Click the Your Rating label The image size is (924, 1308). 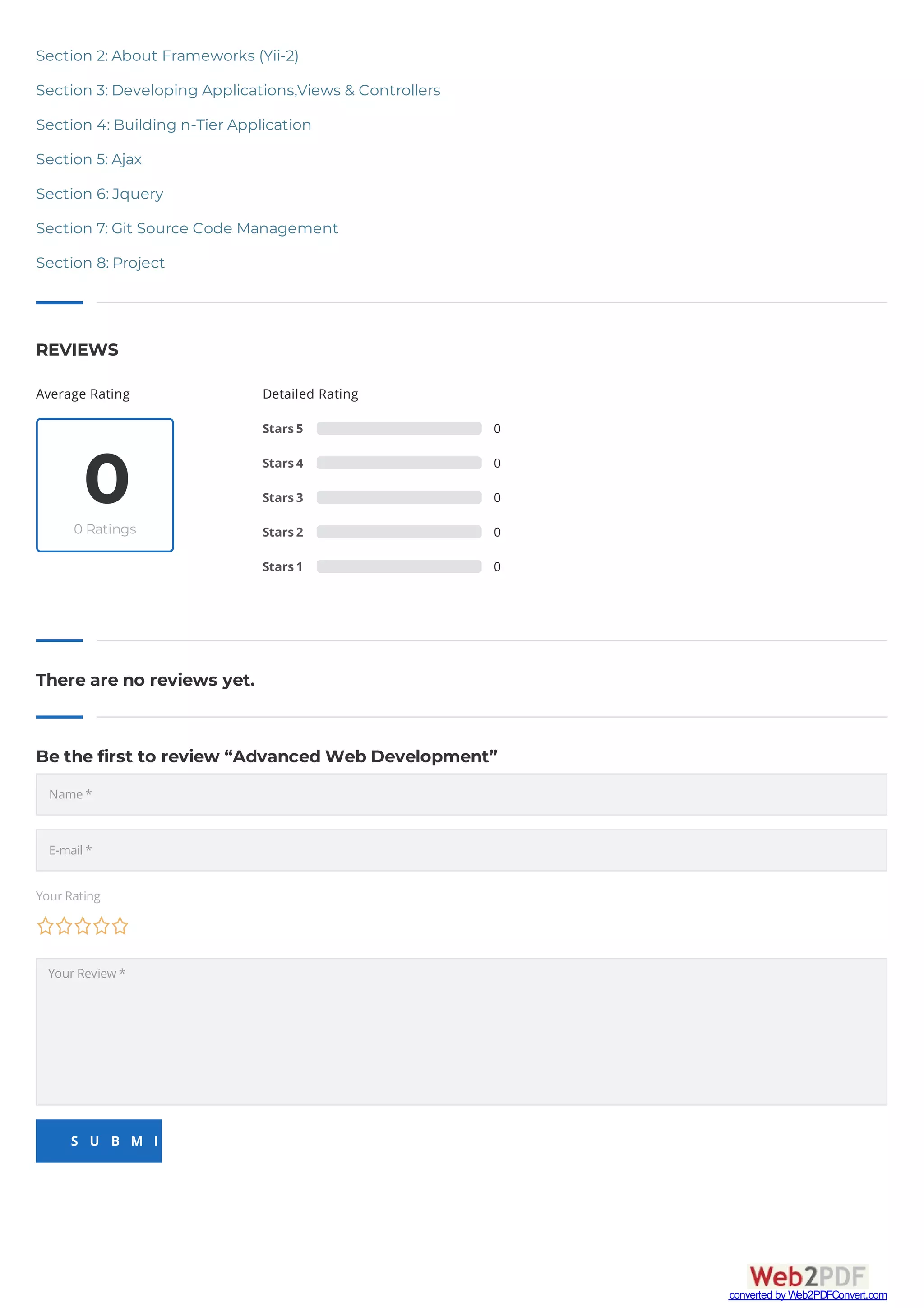pos(68,896)
